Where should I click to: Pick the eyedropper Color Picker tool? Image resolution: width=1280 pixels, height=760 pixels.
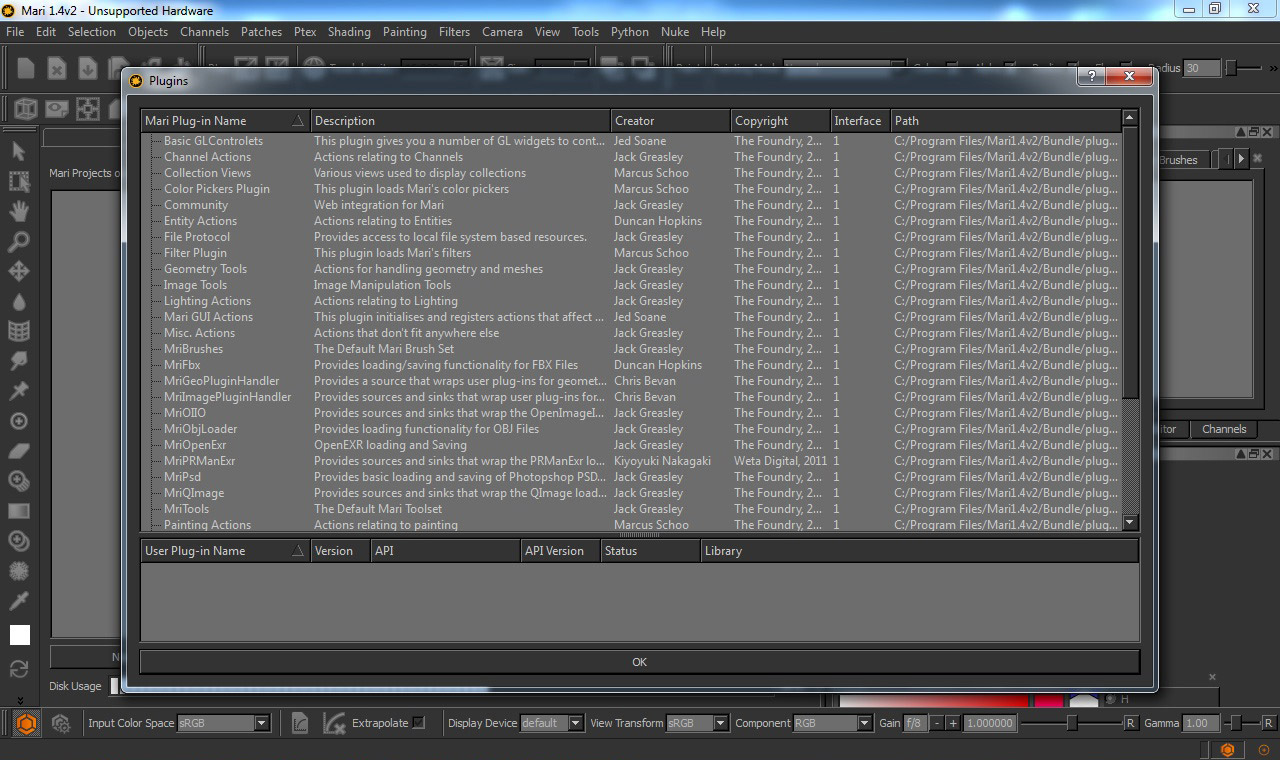point(18,601)
